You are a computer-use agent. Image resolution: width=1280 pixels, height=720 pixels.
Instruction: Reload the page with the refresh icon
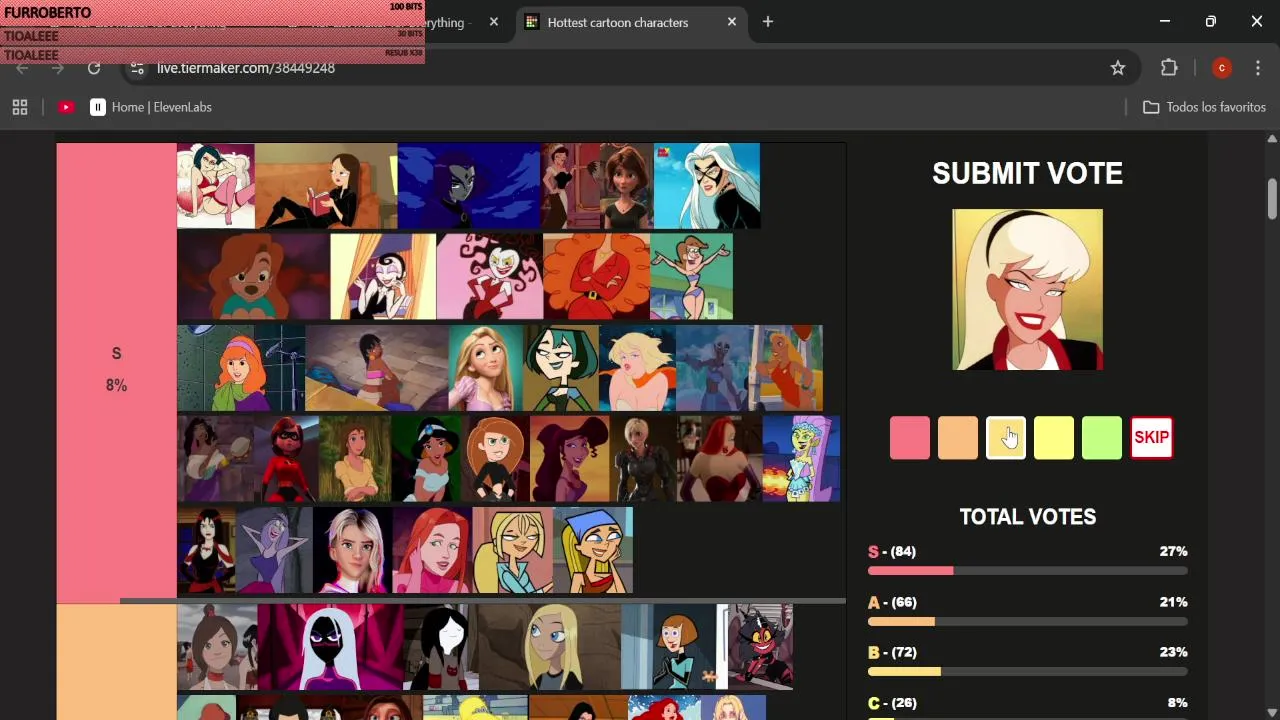point(94,68)
